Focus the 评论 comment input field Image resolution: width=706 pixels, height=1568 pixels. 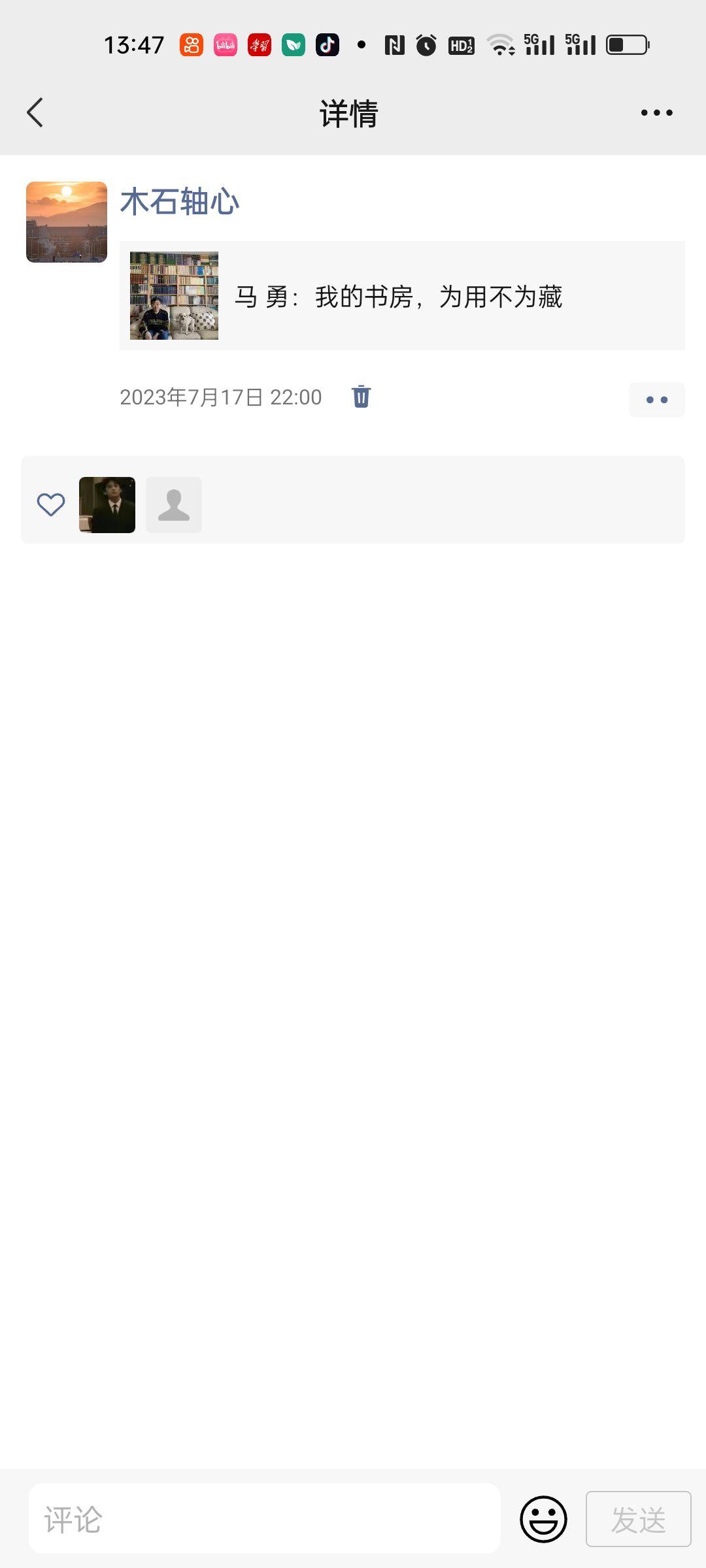point(265,1518)
